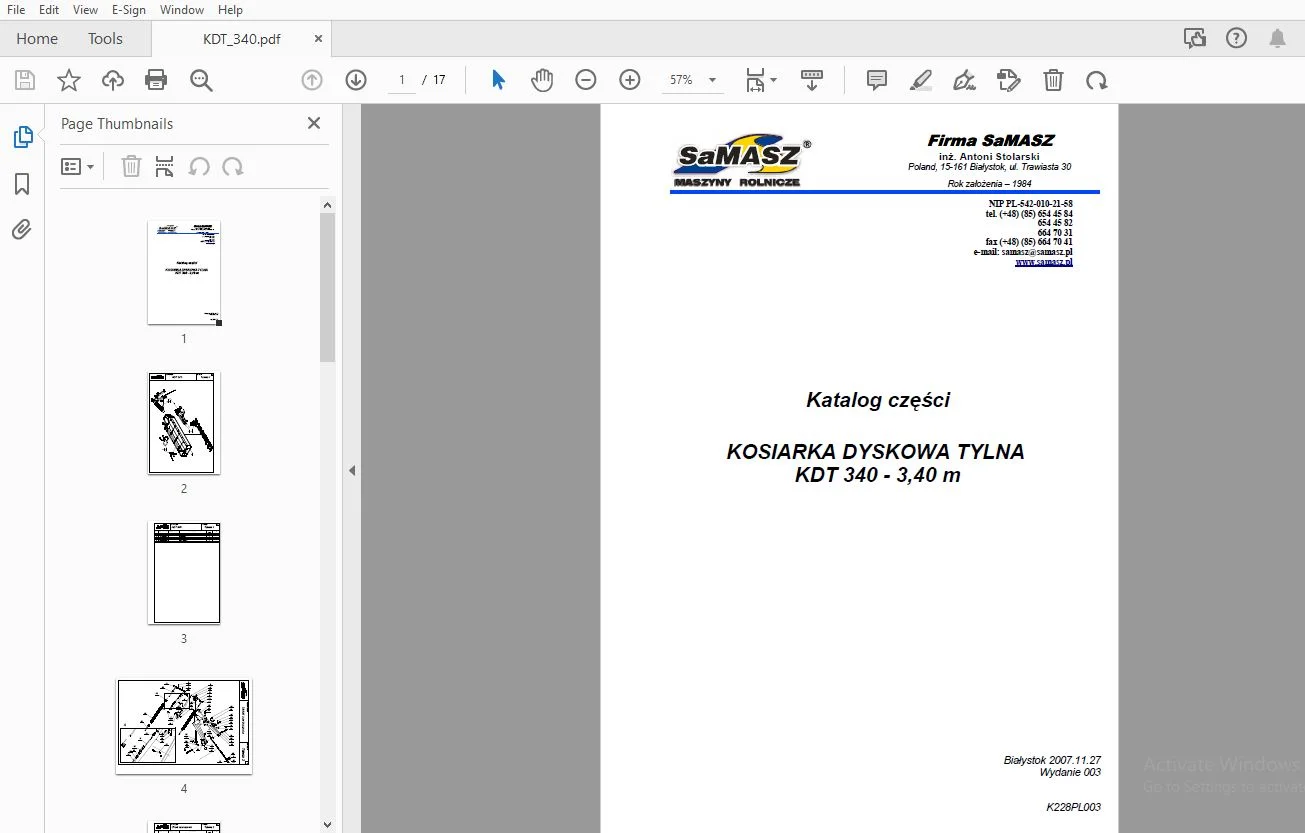Delete selected page in thumbnails panel

(131, 167)
